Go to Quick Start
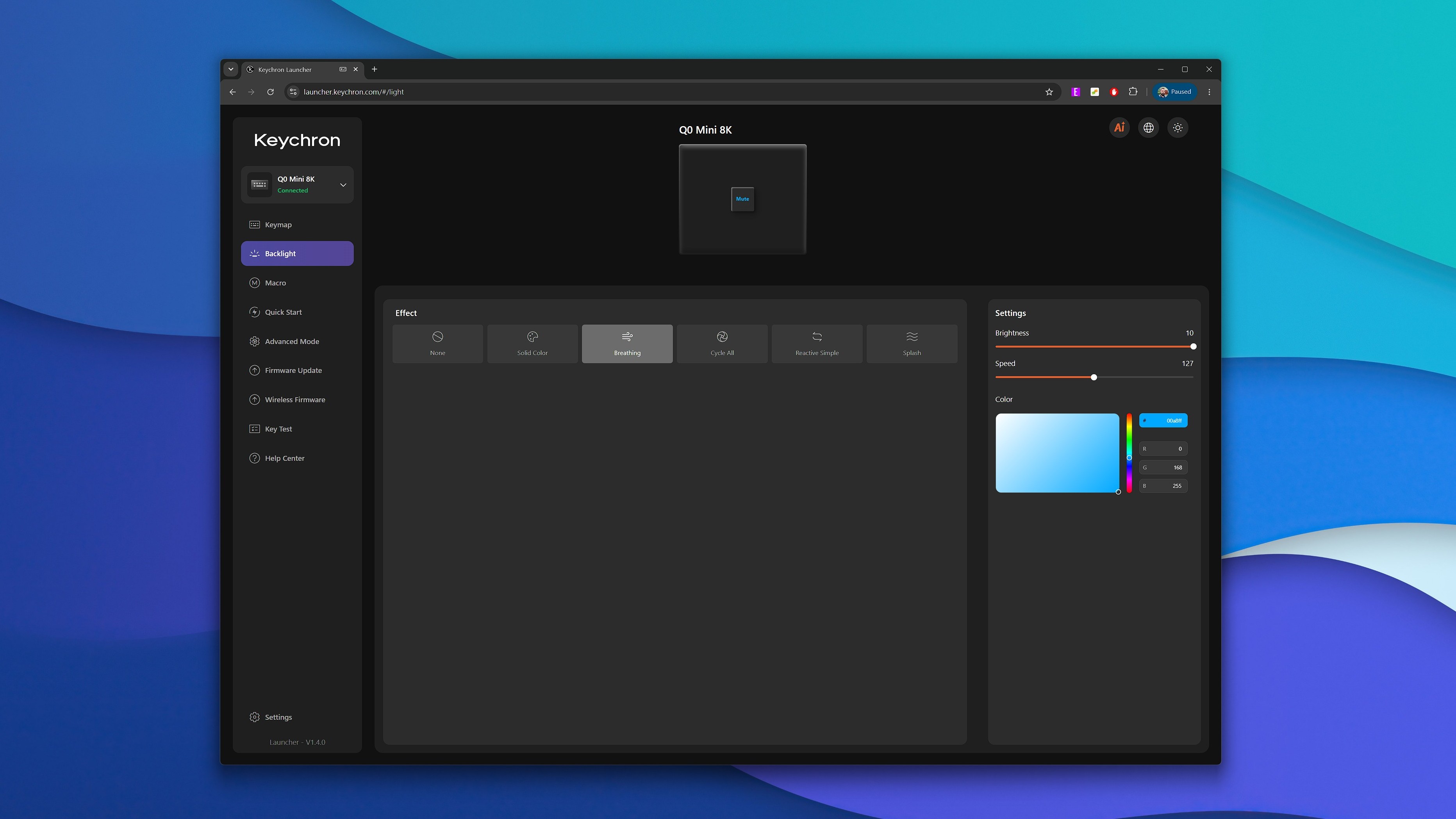 [x=297, y=312]
